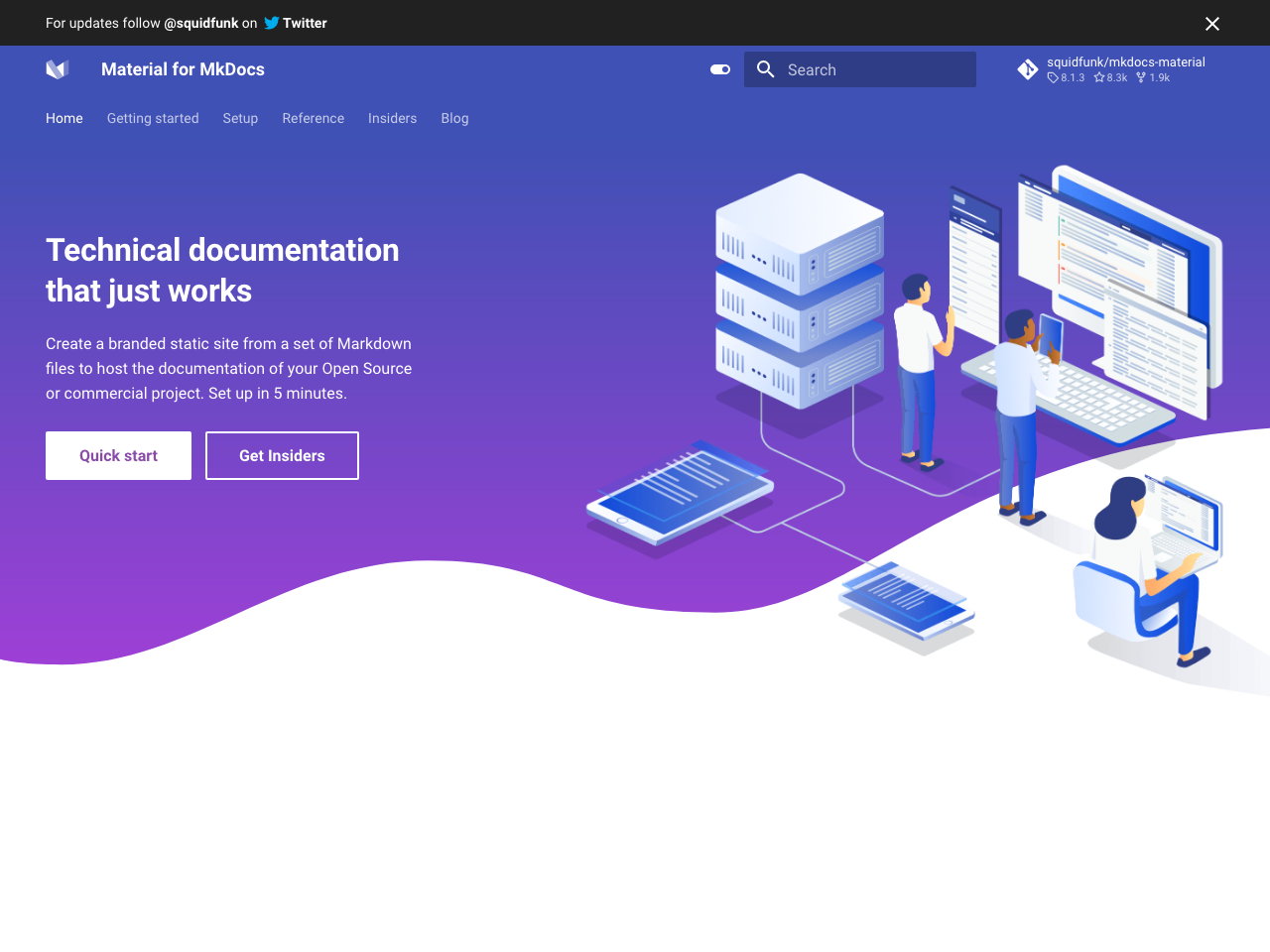Click the magnifier icon in the search bar
Screen dimensions: 1270x952
(x=765, y=69)
